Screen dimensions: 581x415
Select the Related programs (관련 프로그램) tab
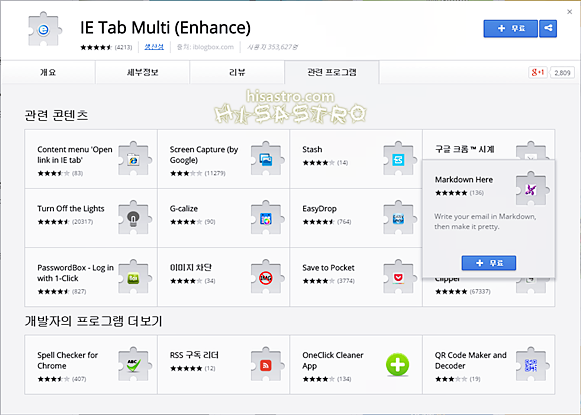tap(332, 72)
